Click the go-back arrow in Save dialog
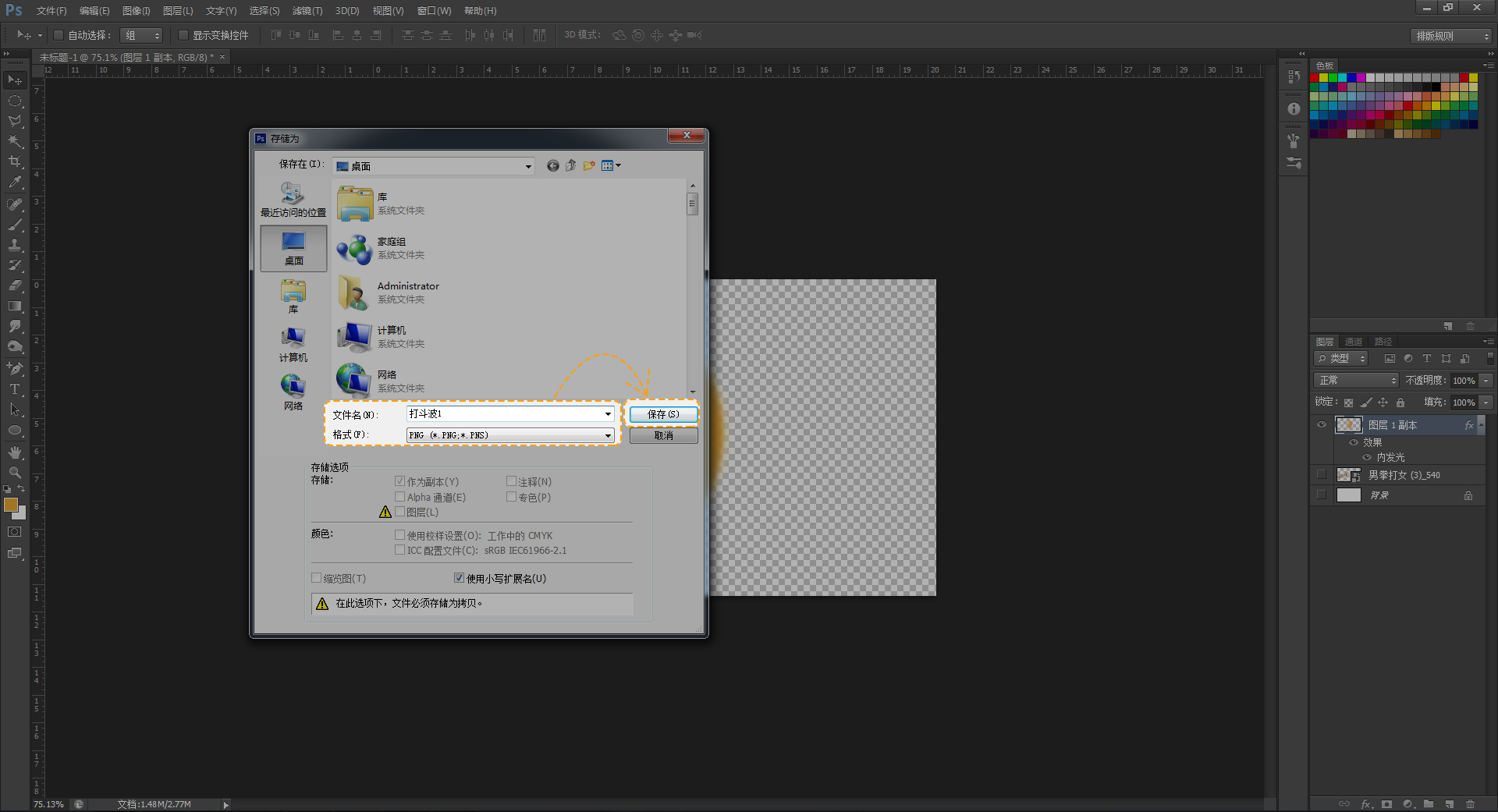The height and width of the screenshot is (812, 1498). point(553,165)
